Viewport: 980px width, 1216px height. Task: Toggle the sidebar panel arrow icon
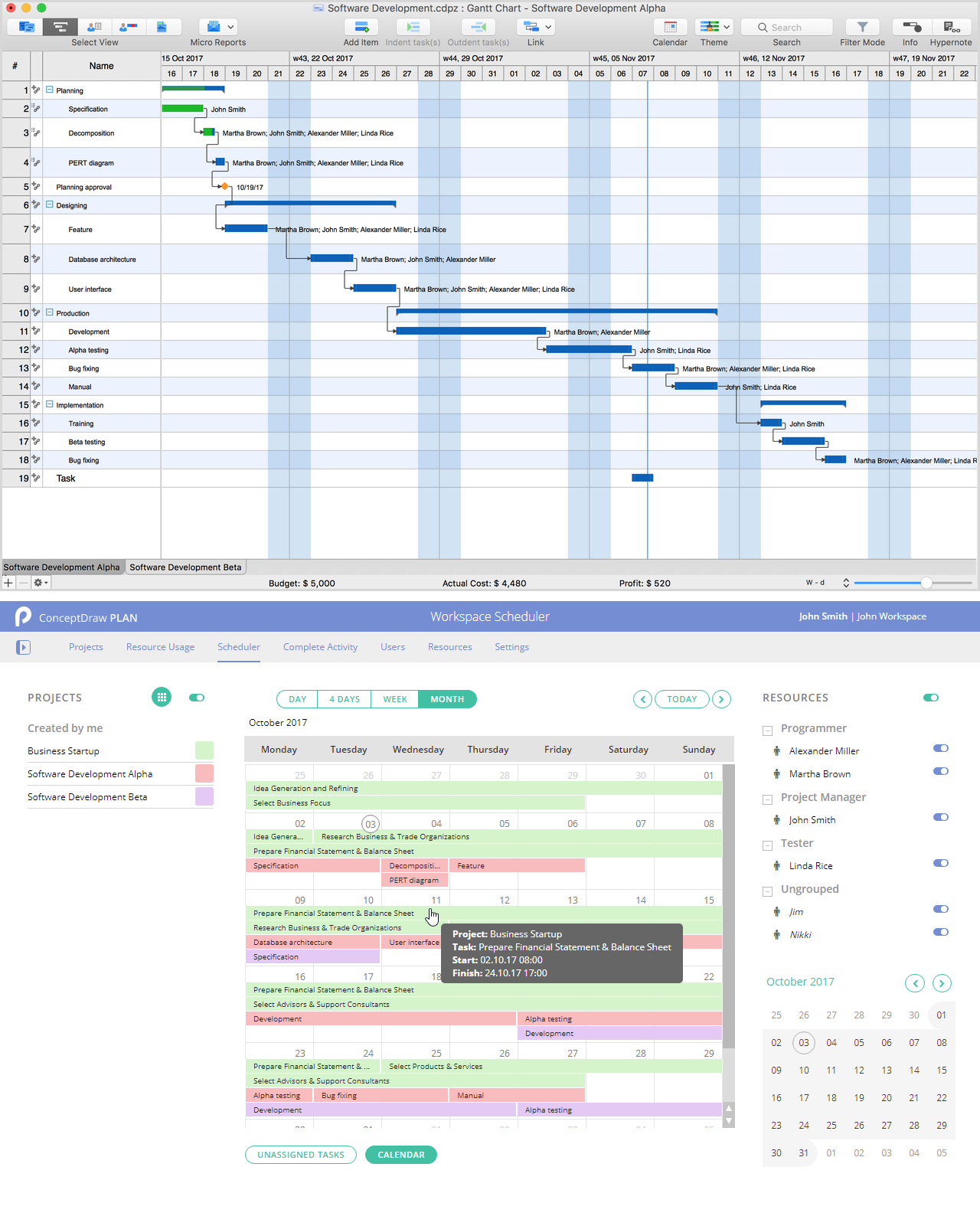tap(23, 647)
